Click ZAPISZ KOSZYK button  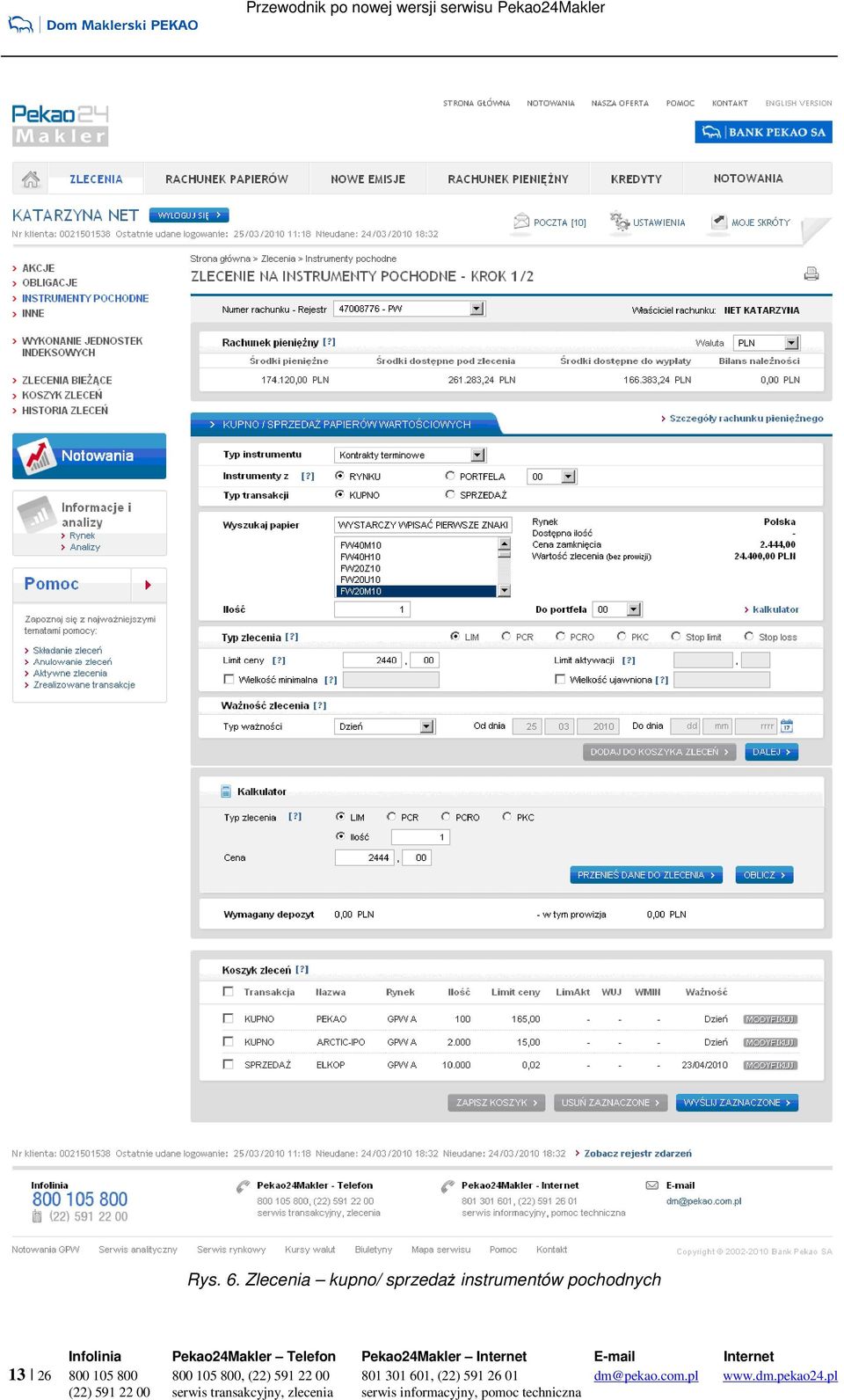[x=497, y=1103]
